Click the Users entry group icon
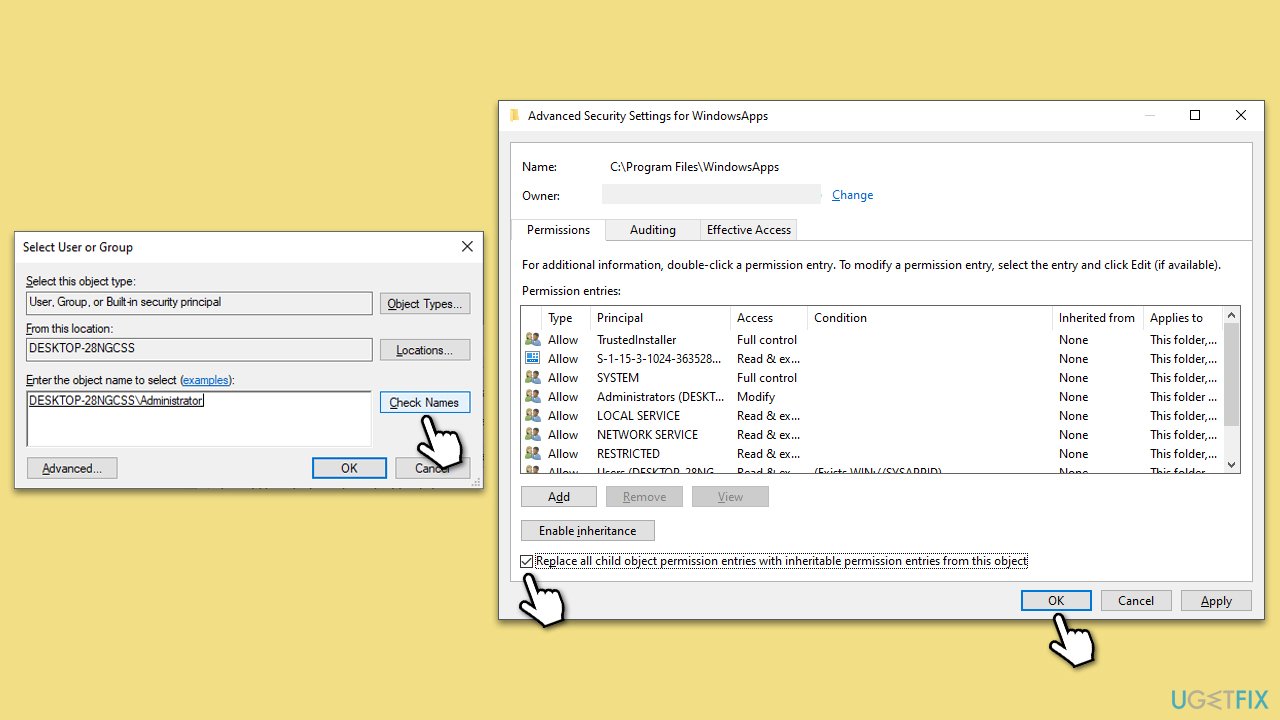Screen dimensions: 1280x720 pos(532,469)
